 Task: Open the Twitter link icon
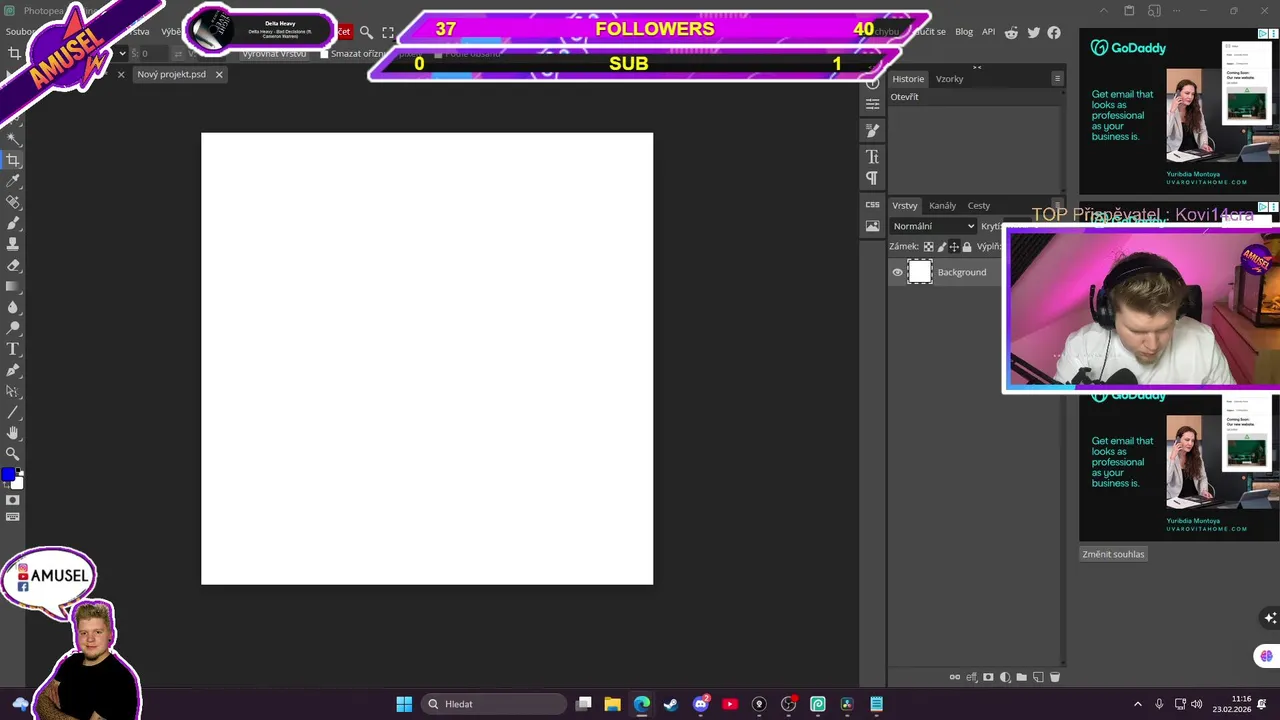1033,32
